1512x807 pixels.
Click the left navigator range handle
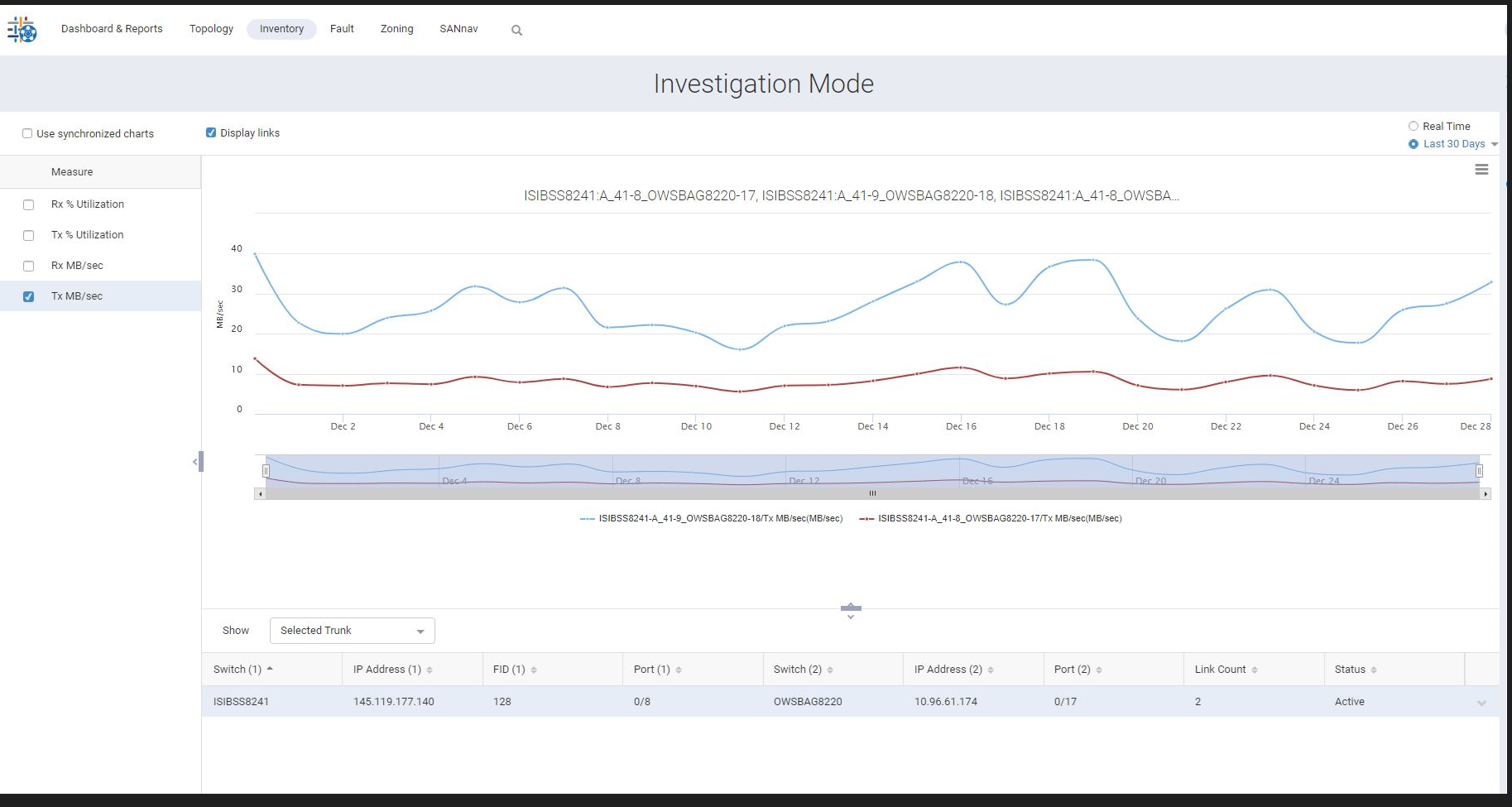(266, 471)
